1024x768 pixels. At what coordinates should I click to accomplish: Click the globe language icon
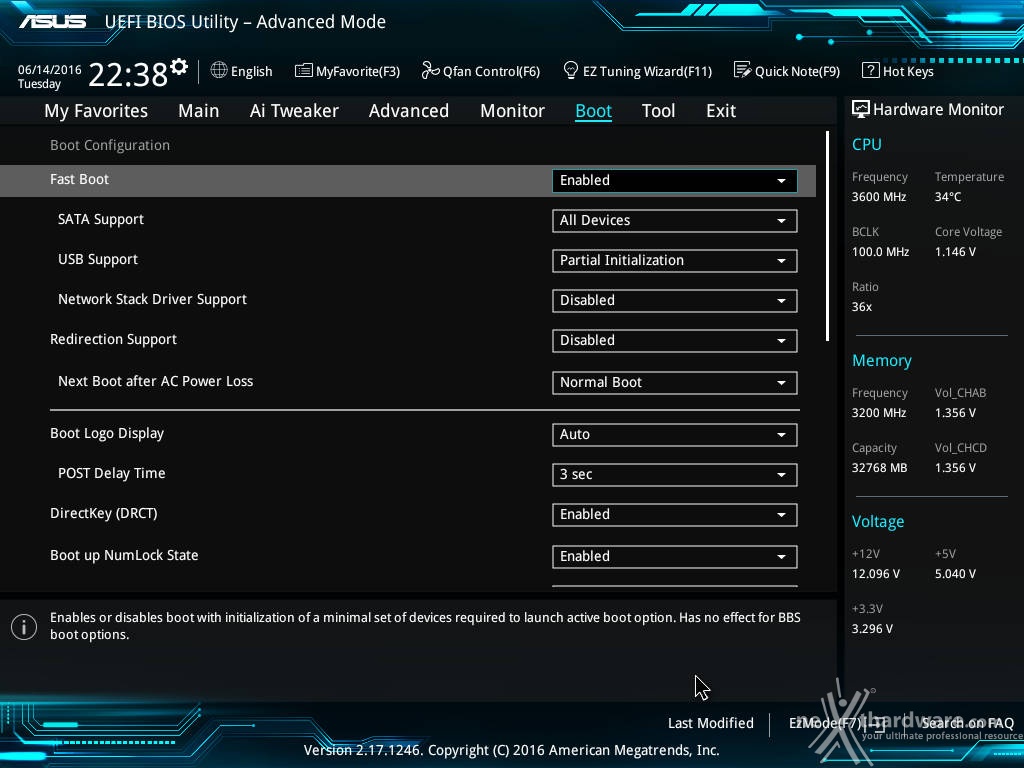(219, 70)
